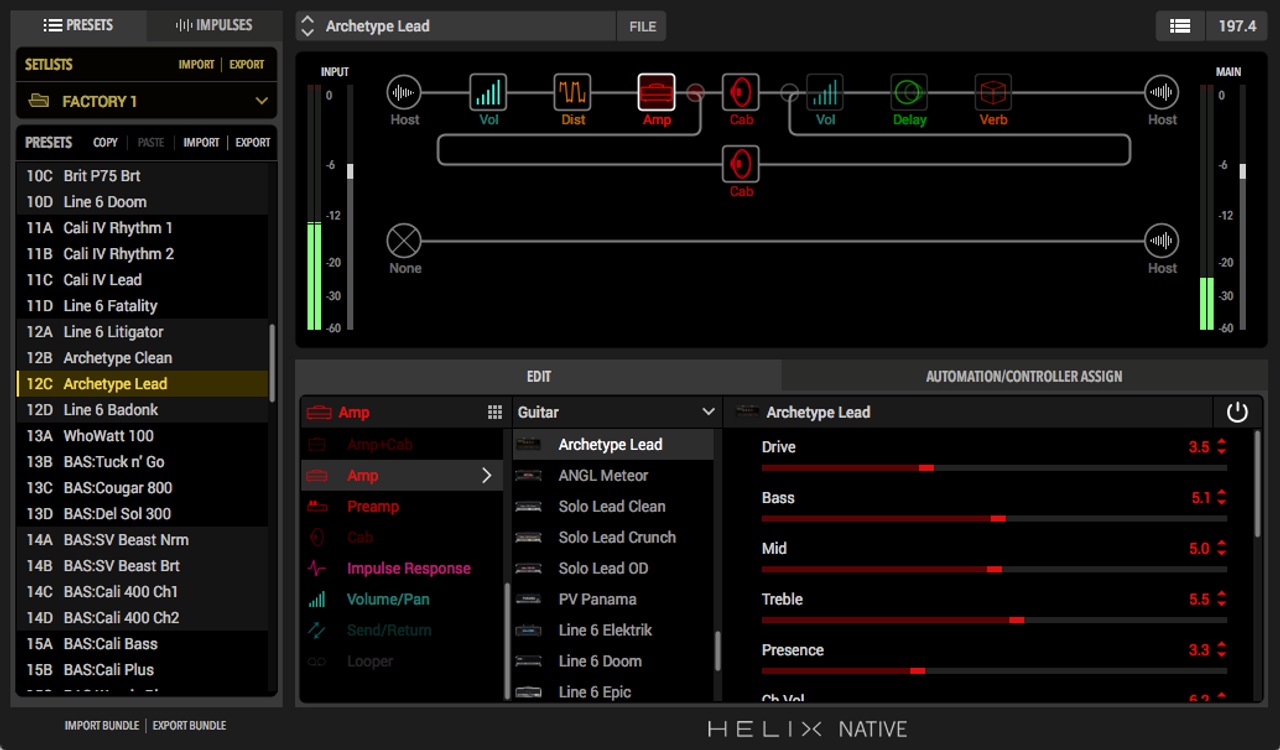Select the second Vol block before Delay
Viewport: 1280px width, 750px height.
click(x=825, y=93)
